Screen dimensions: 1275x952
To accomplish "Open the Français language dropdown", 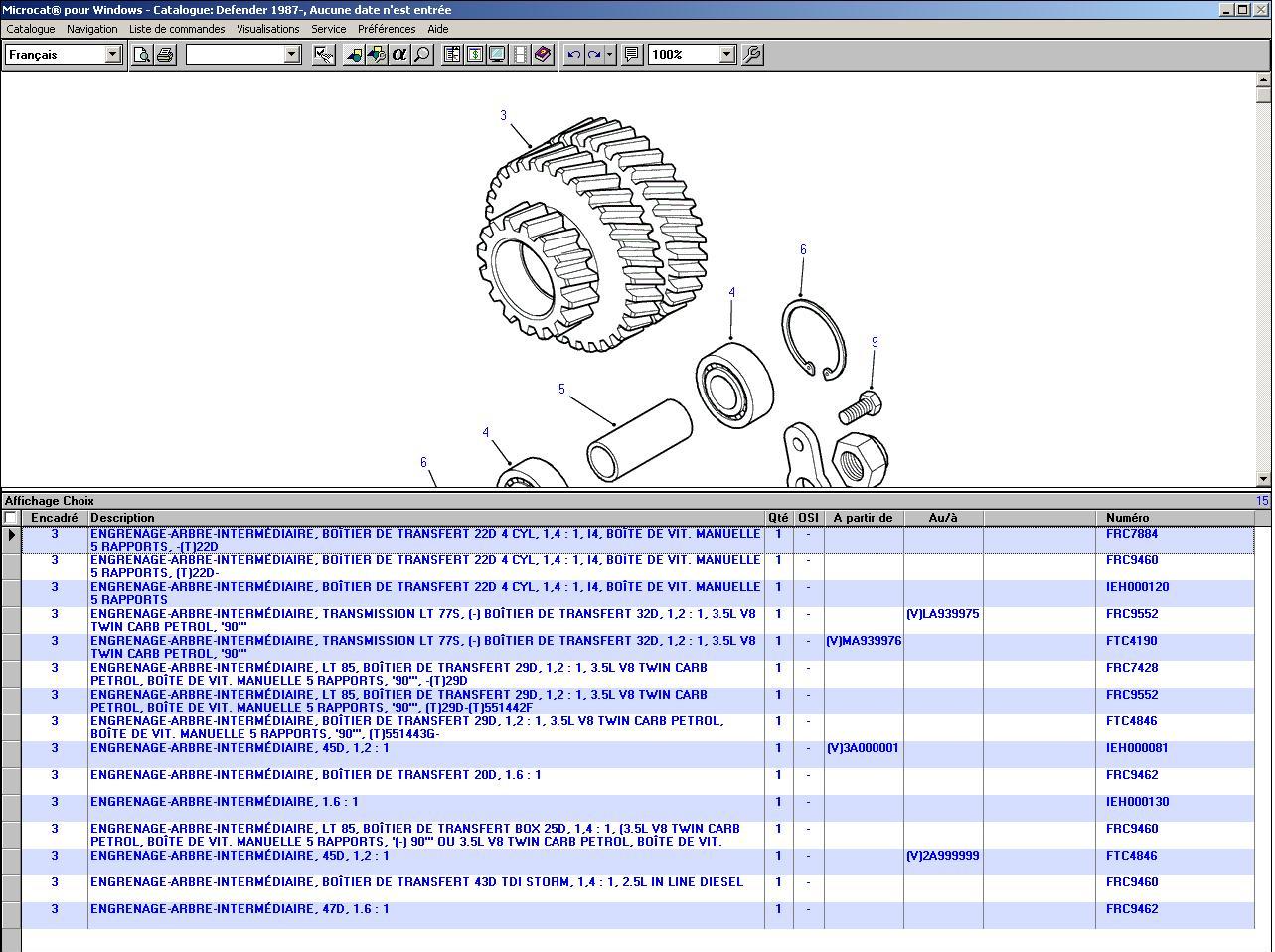I will (113, 55).
